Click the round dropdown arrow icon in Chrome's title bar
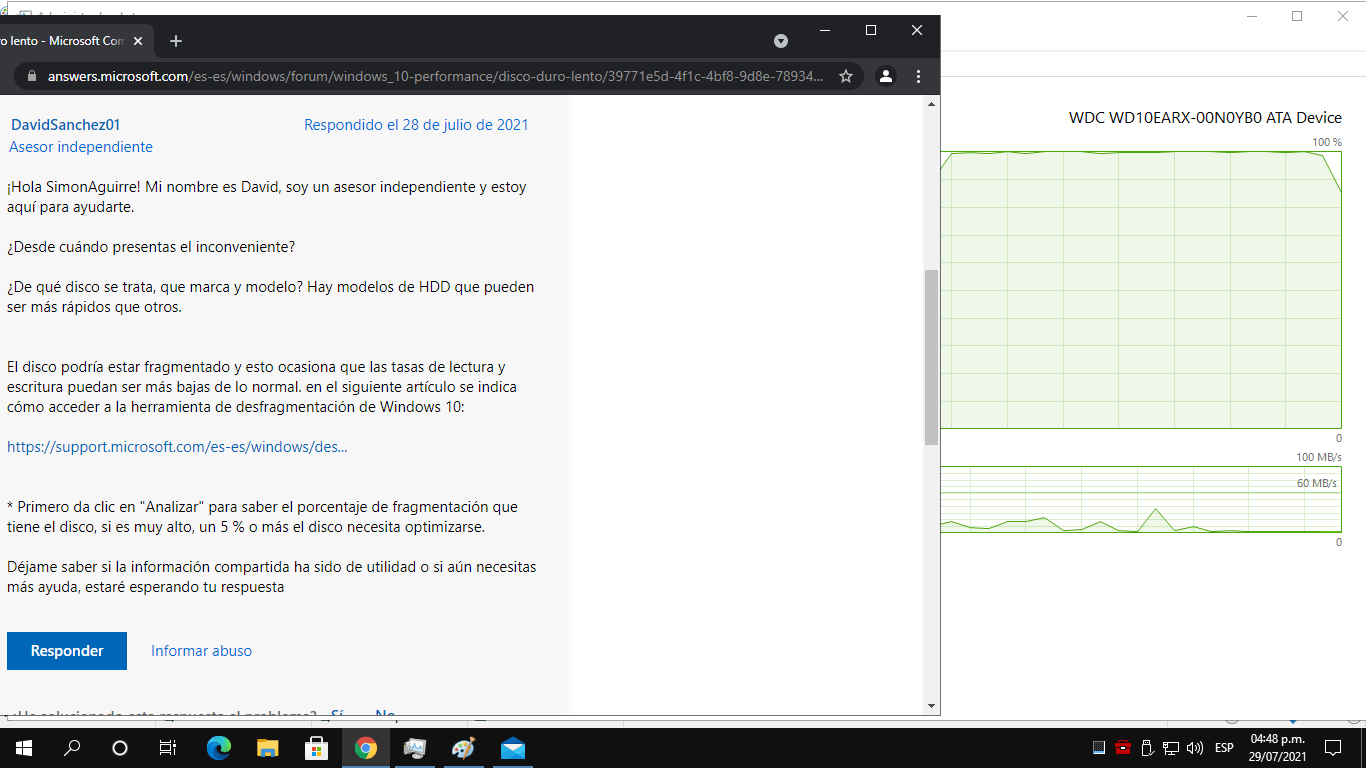1366x768 pixels. tap(781, 41)
